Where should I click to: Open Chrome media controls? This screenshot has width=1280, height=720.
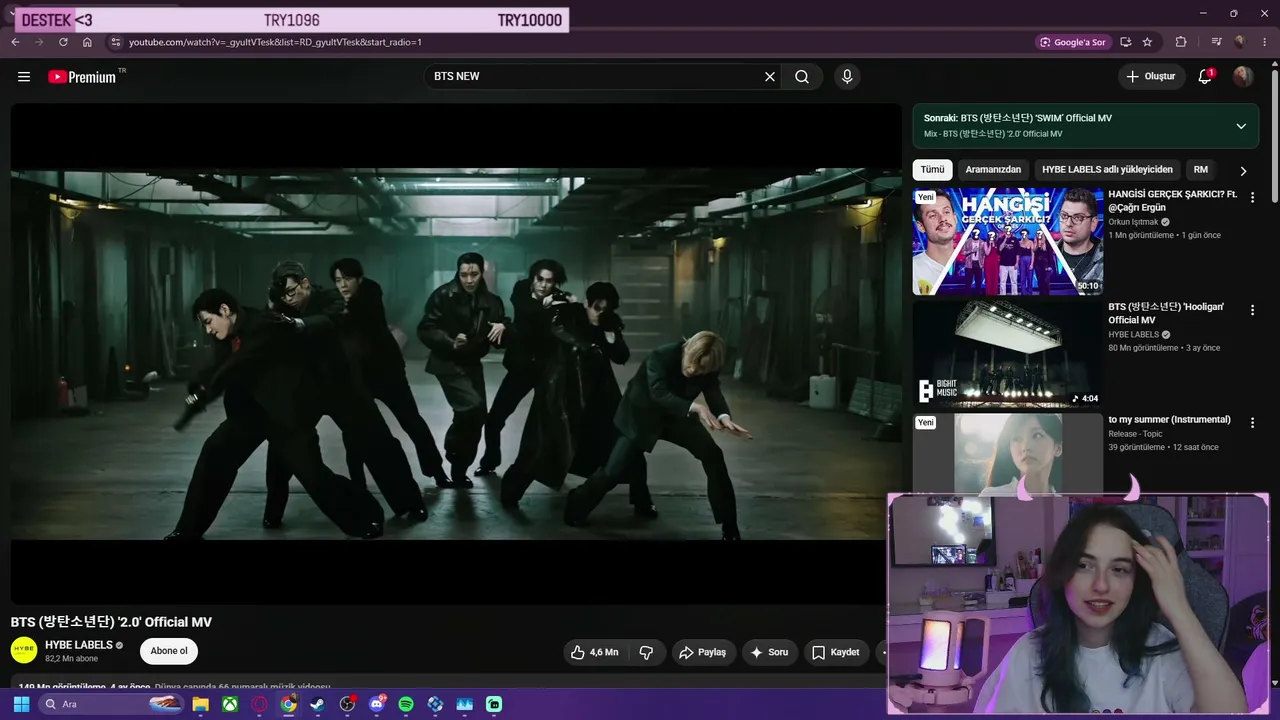tap(1216, 42)
